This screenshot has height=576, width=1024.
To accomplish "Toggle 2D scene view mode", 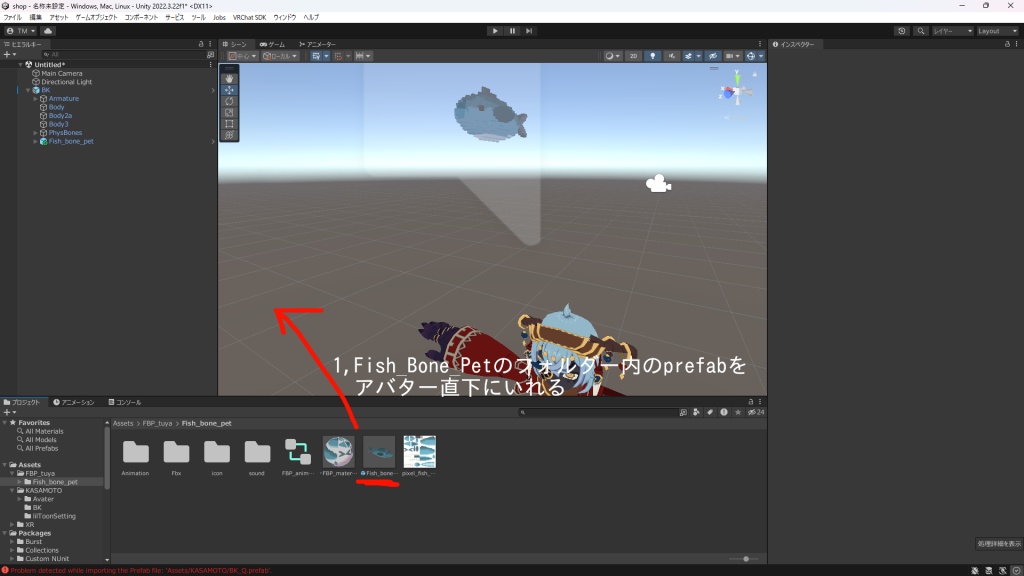I will 633,56.
